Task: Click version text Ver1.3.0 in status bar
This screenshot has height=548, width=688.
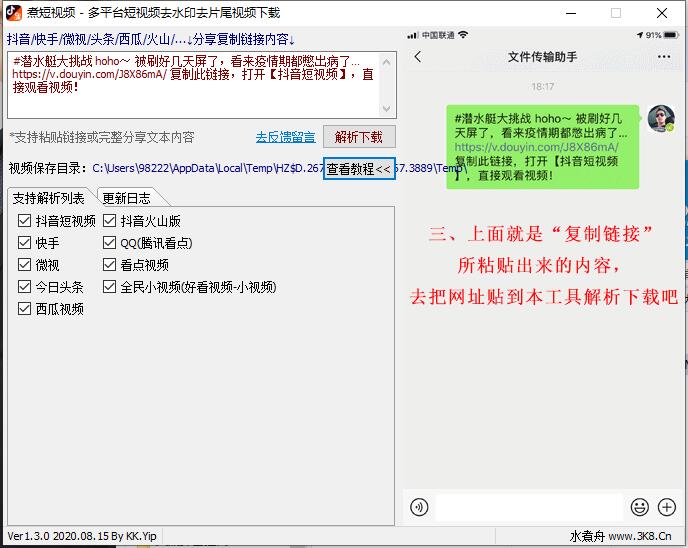Action: click(x=82, y=536)
